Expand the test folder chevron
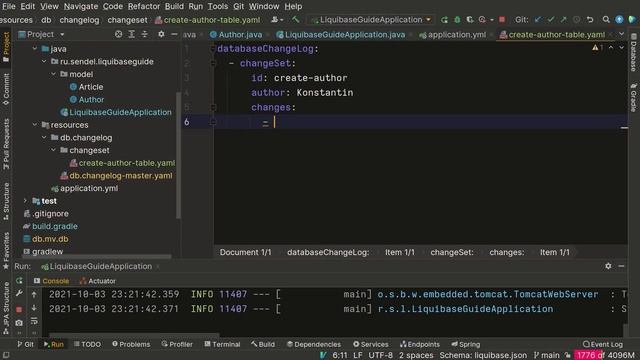The height and width of the screenshot is (360, 640). (25, 200)
